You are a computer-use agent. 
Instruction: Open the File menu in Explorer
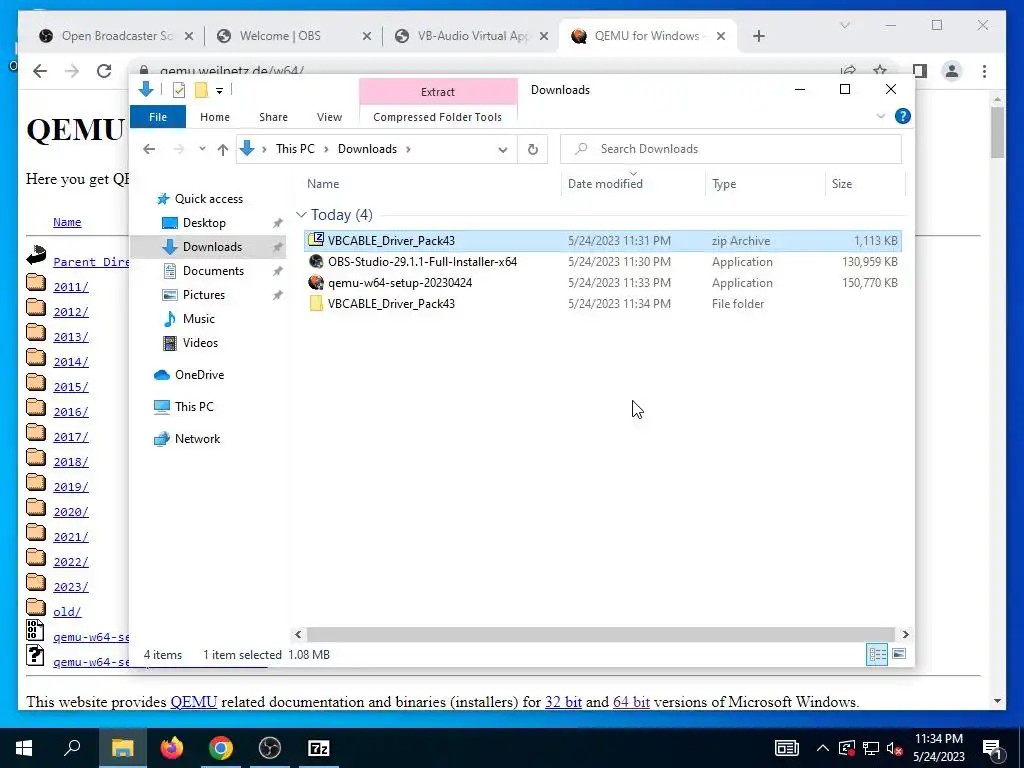tap(158, 117)
